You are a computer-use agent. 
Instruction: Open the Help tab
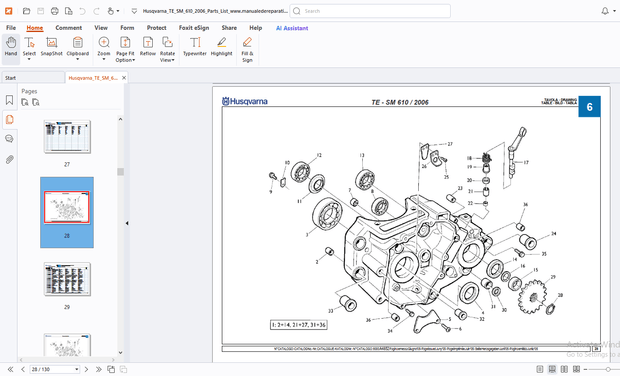(x=255, y=28)
